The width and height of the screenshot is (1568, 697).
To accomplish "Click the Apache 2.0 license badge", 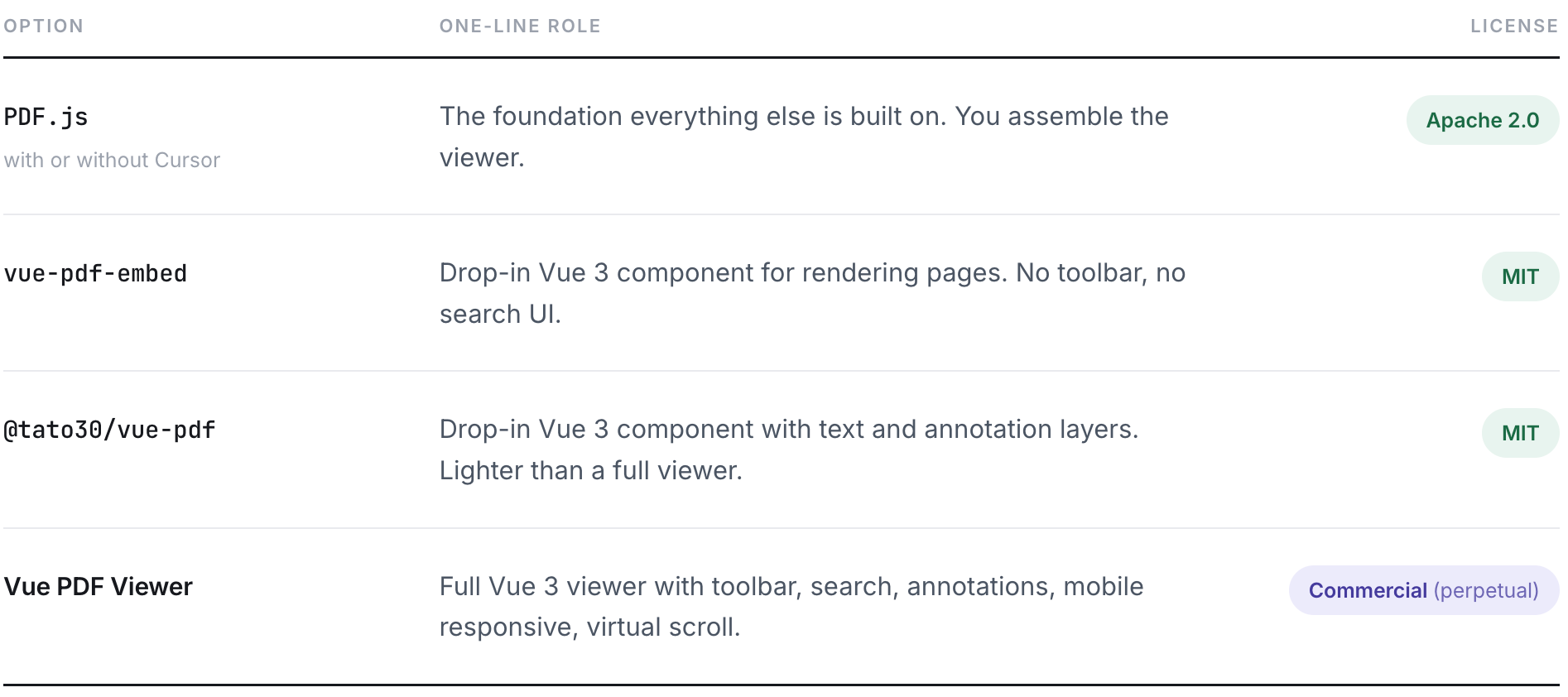I will (1483, 120).
